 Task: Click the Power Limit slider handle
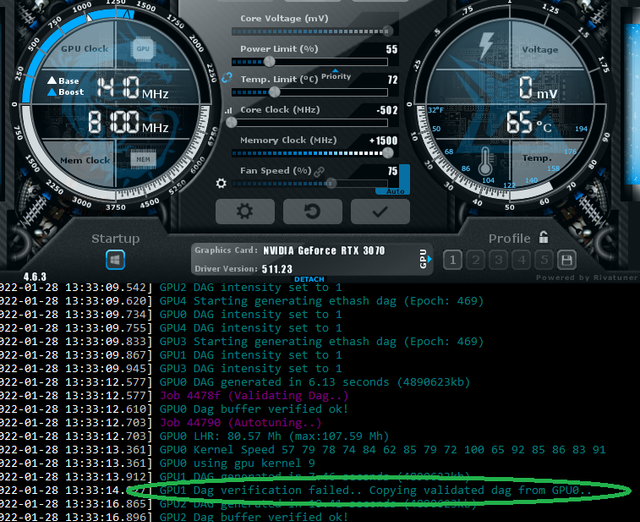tap(269, 62)
